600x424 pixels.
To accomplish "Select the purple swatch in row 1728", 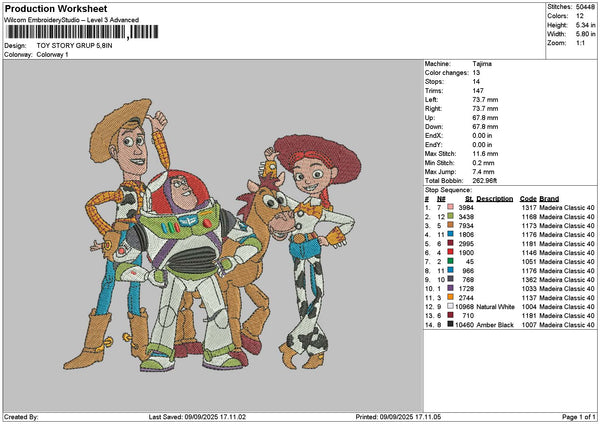I will pos(450,288).
